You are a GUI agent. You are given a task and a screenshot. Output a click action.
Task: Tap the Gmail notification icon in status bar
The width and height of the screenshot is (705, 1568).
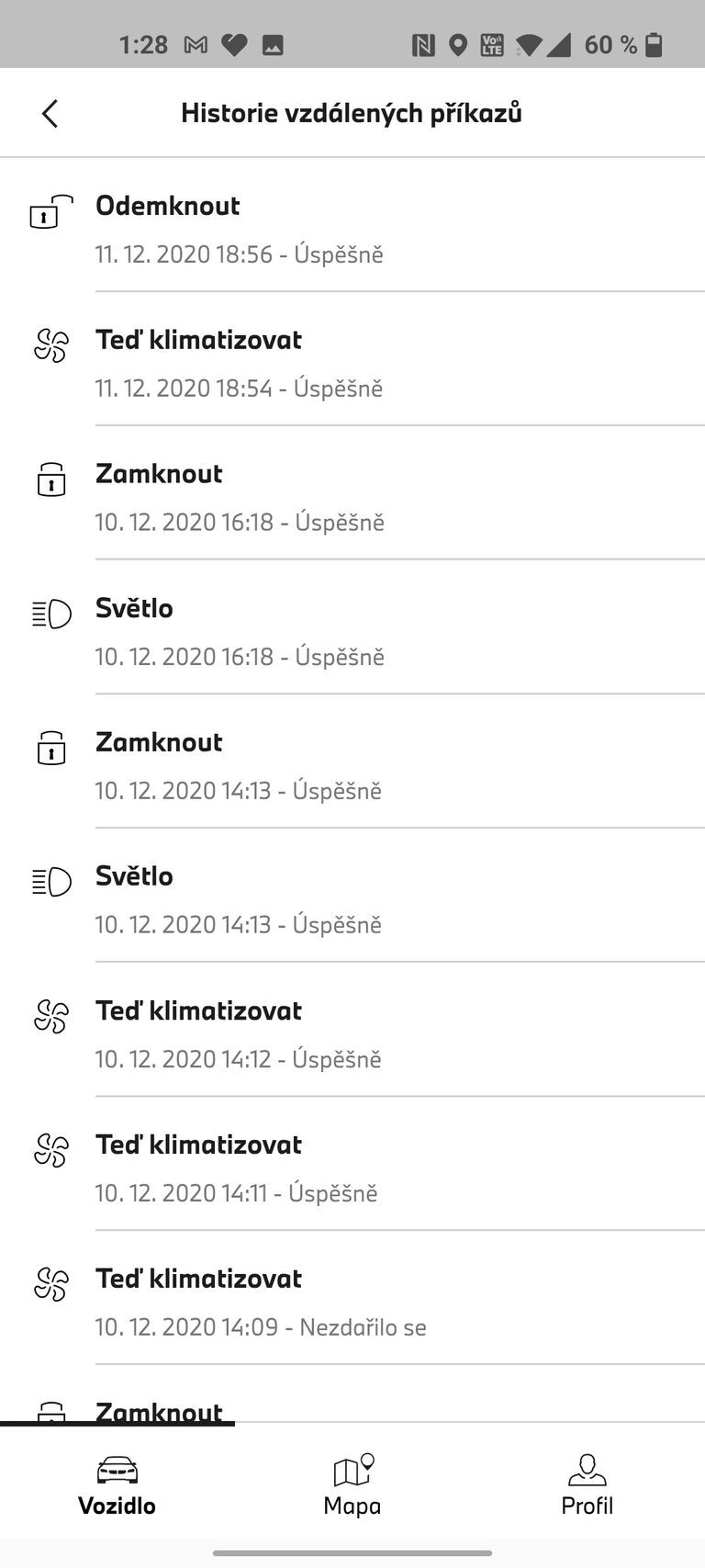coord(196,45)
